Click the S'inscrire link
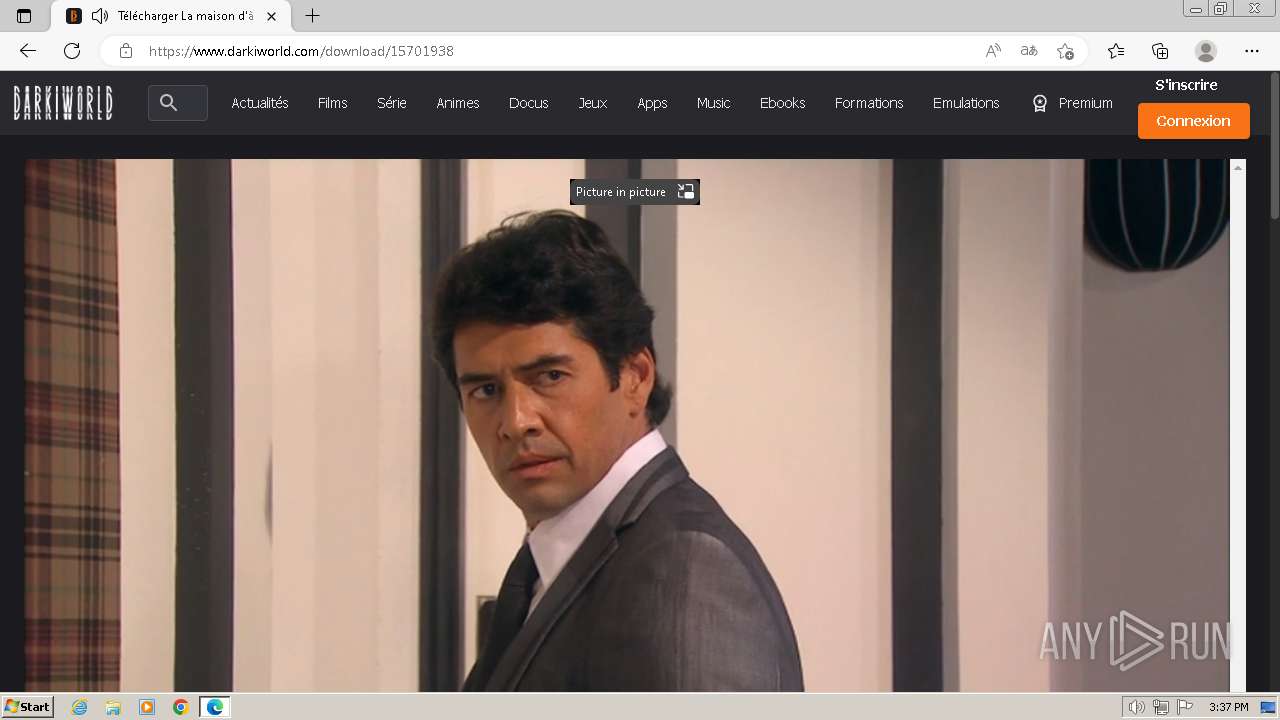The height and width of the screenshot is (720, 1280). point(1186,85)
